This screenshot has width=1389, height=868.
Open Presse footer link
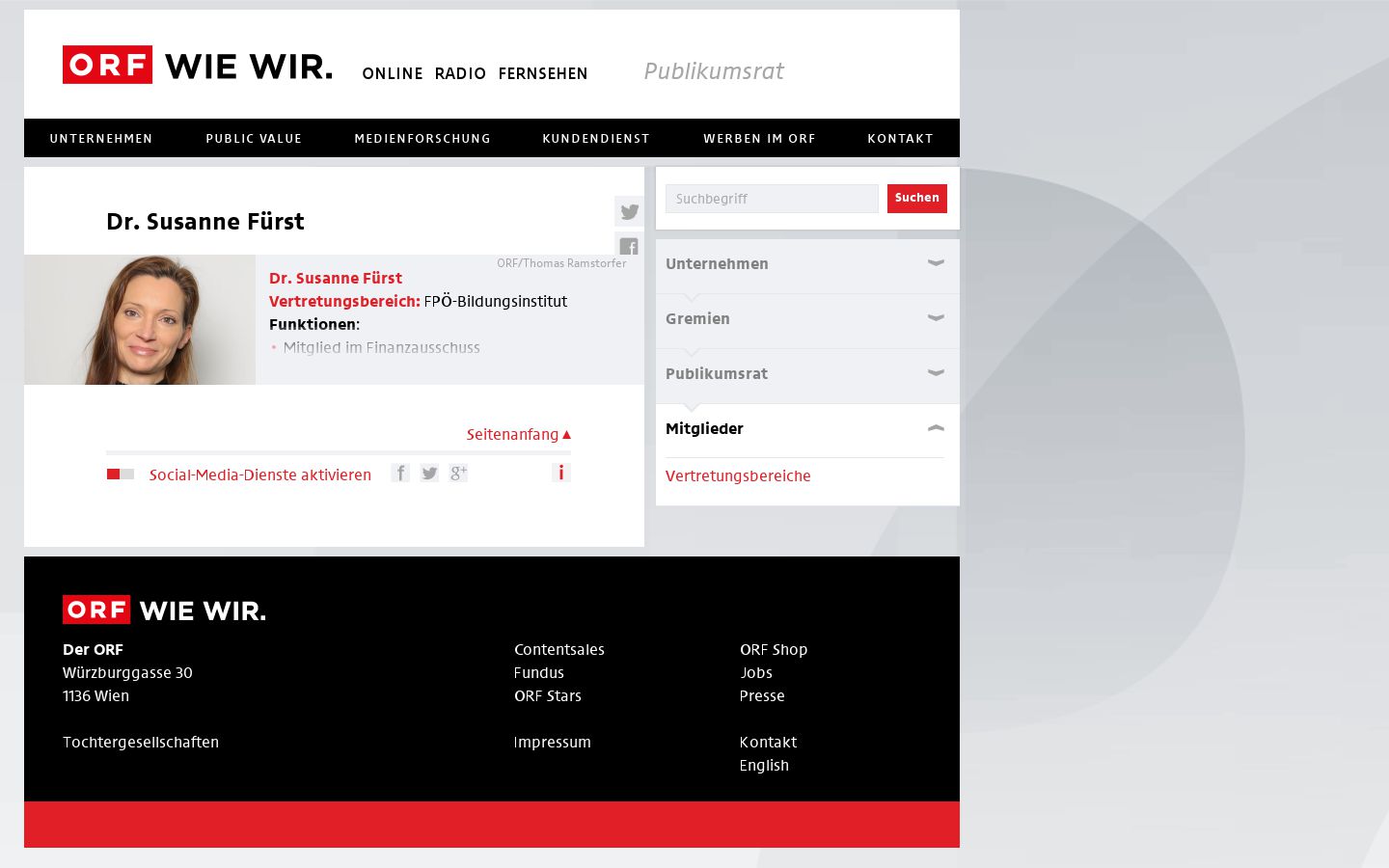pos(762,695)
